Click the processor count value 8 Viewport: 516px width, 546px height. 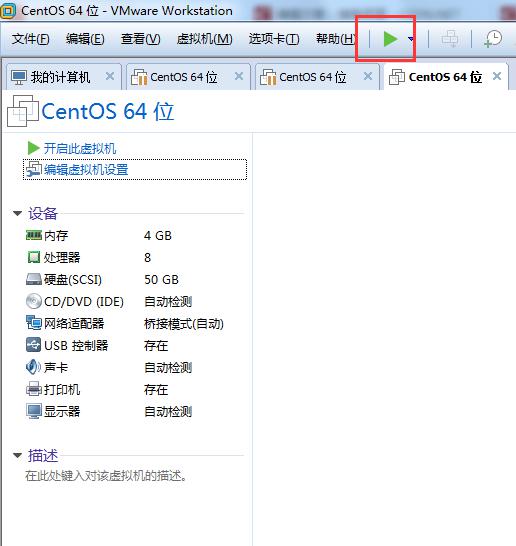(147, 258)
